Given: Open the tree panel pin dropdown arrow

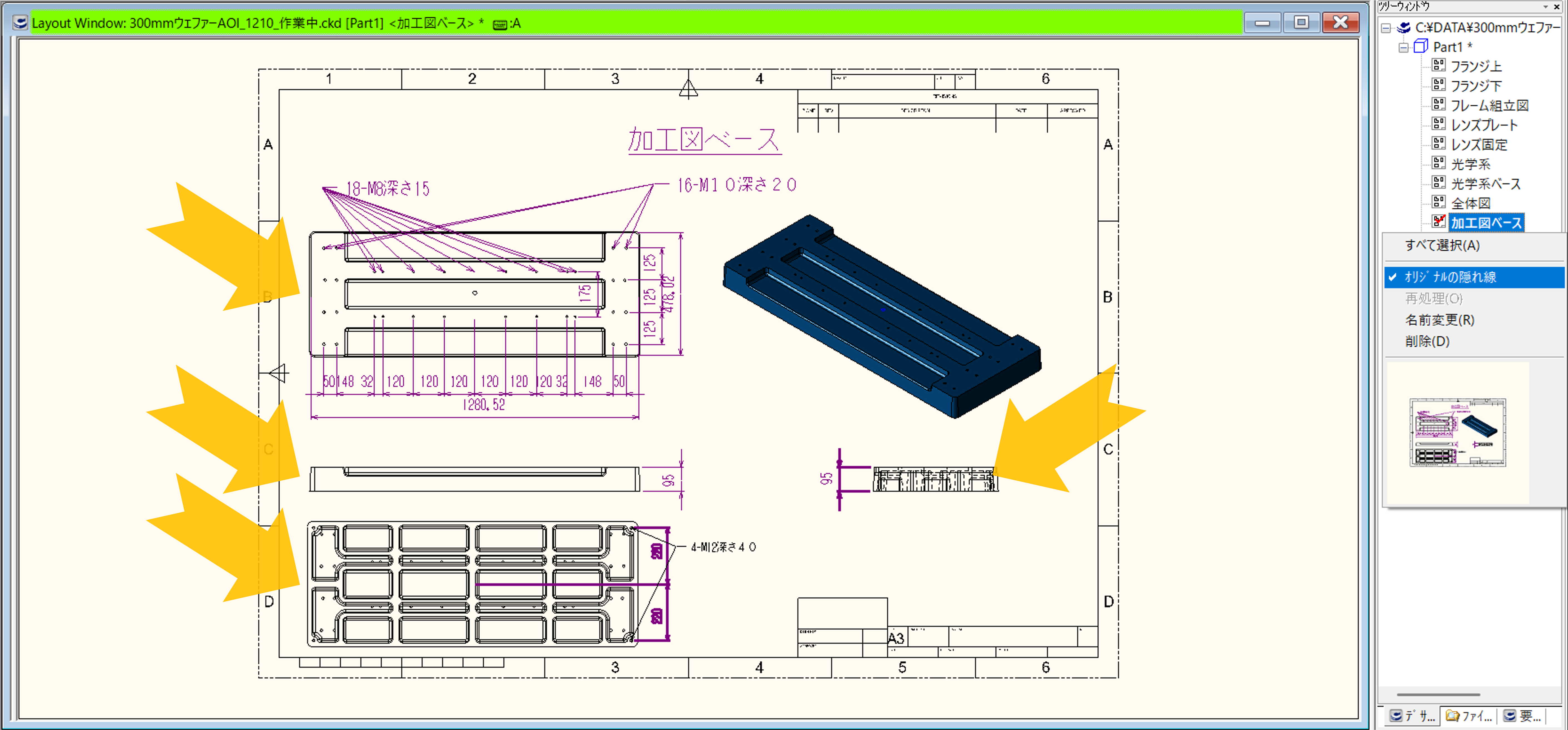Looking at the screenshot, I should (x=1545, y=7).
